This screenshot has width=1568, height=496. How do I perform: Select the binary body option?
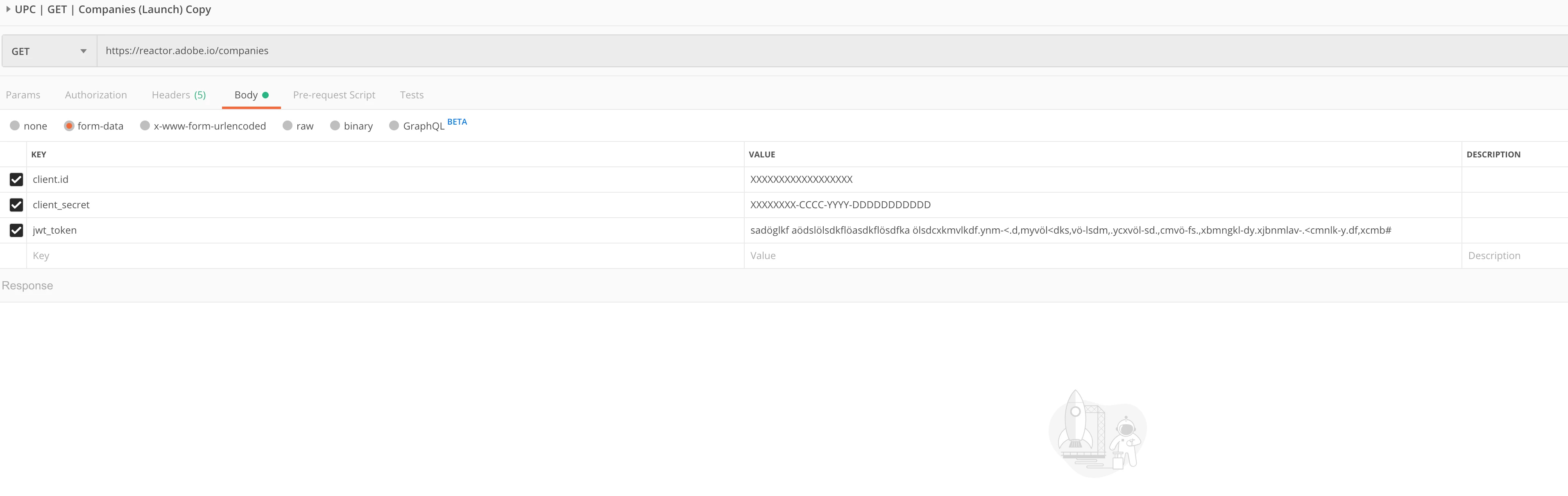[335, 125]
